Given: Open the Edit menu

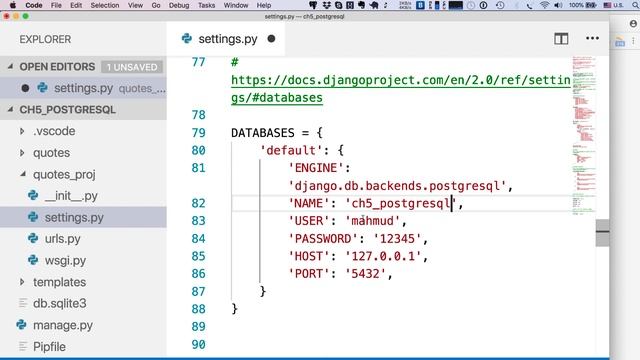Looking at the screenshot, I should pos(76,5).
